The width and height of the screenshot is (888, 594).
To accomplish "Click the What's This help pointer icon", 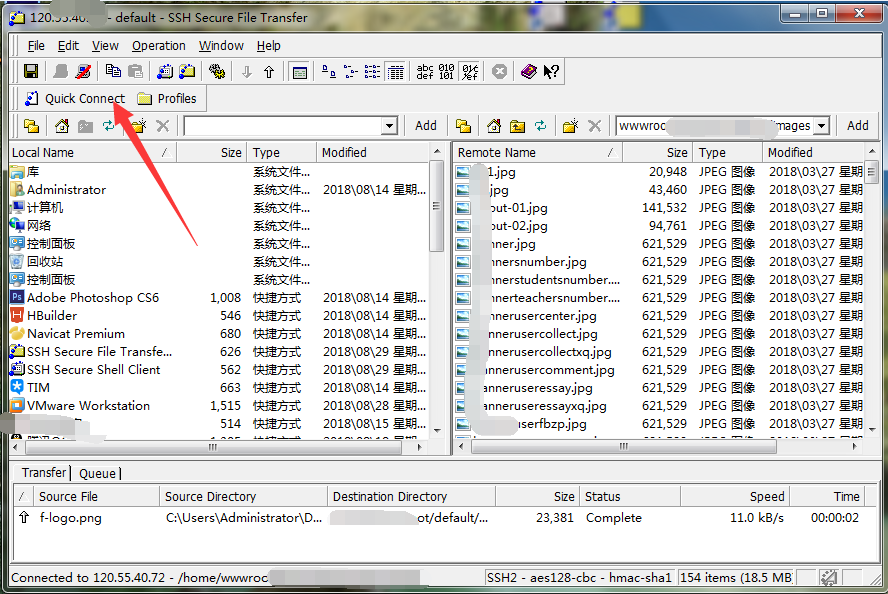I will coord(551,71).
